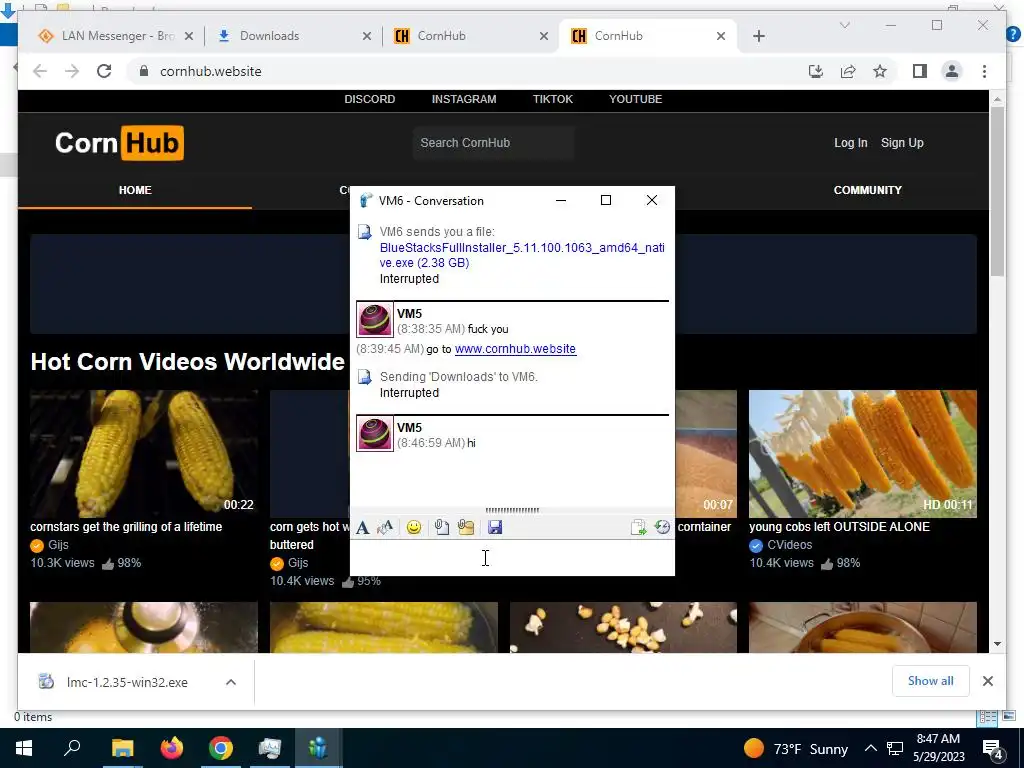
Task: Launch Firefox from the taskbar
Action: [172, 748]
